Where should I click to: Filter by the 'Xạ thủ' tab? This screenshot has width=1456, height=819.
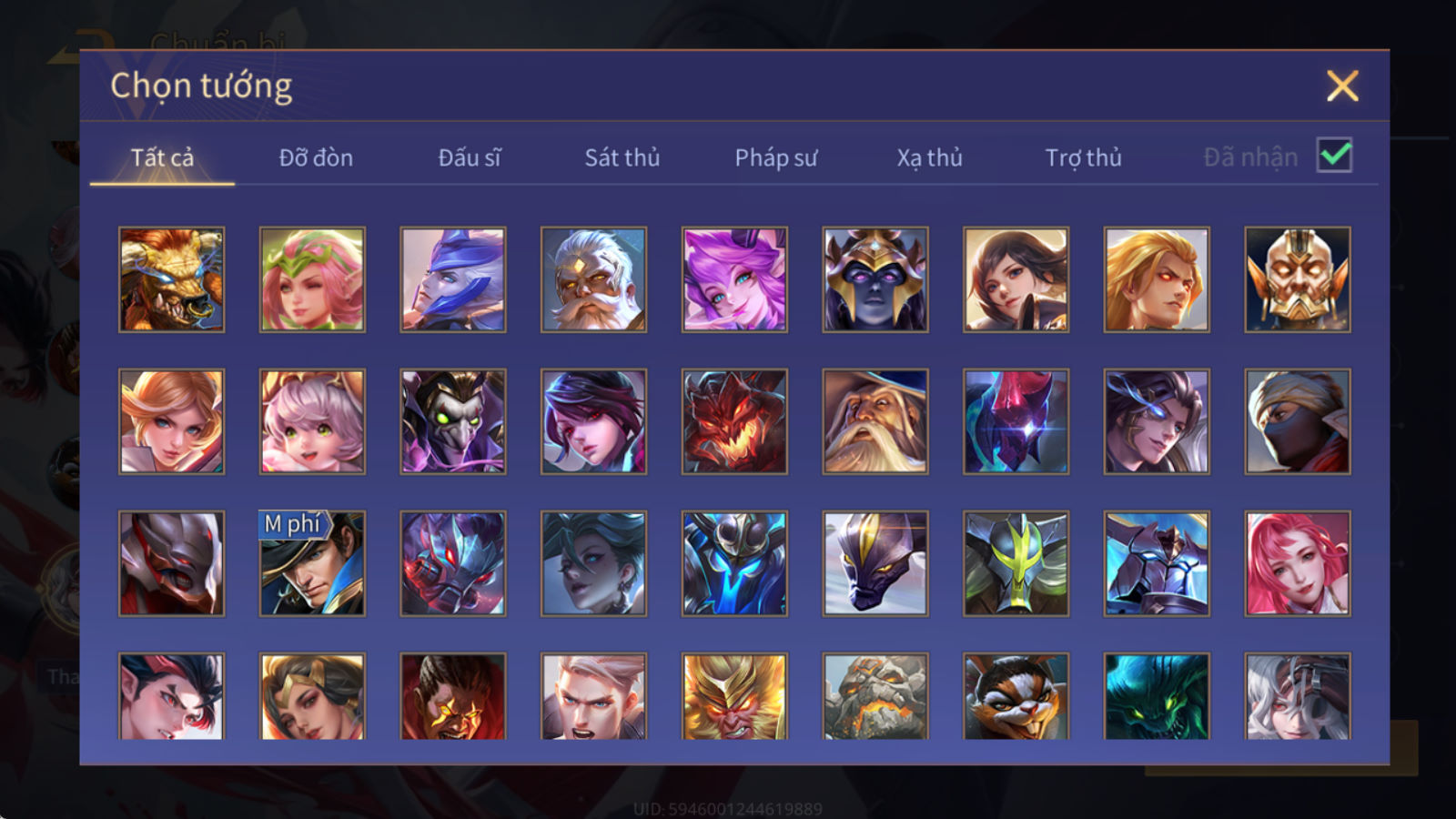click(x=929, y=157)
